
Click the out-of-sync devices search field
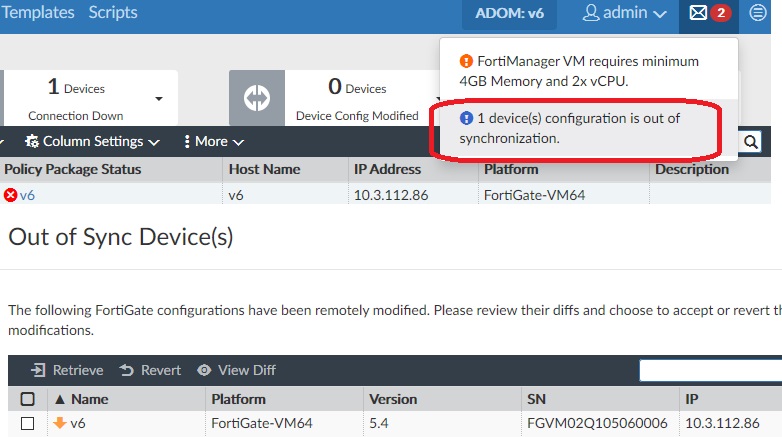pyautogui.click(x=710, y=370)
